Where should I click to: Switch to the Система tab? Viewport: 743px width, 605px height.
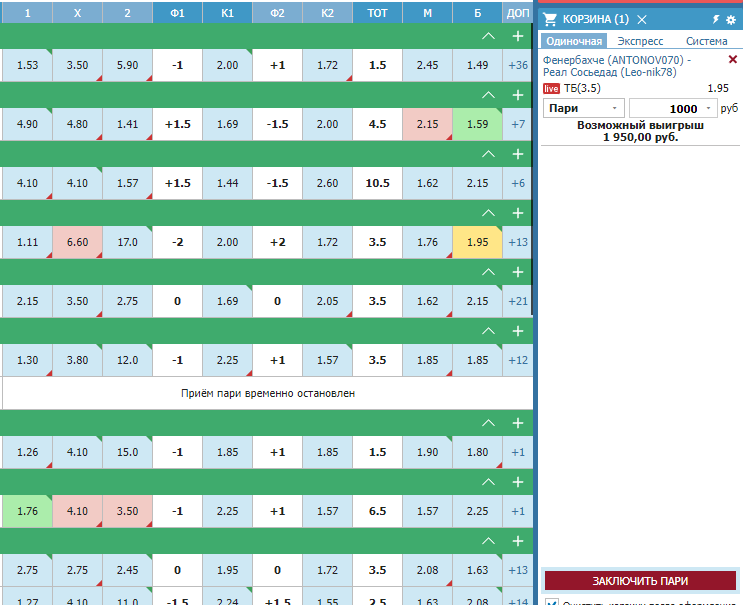706,41
